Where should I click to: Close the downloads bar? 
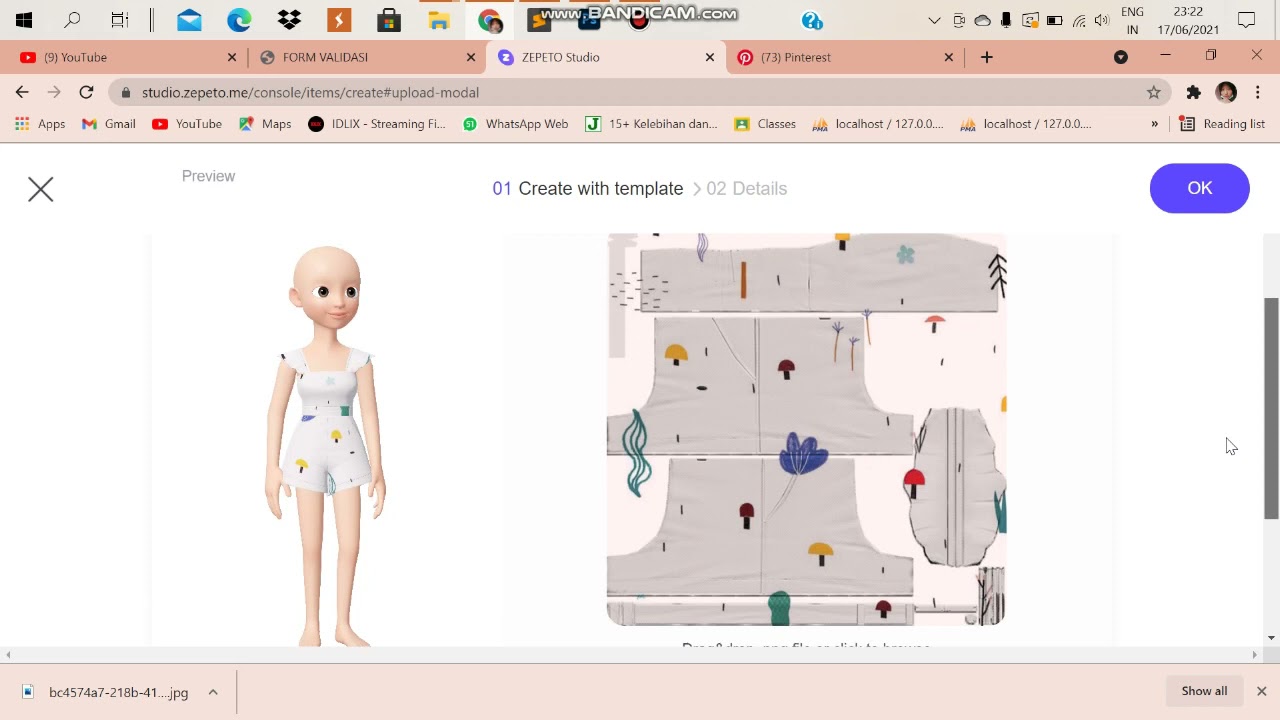tap(1261, 691)
